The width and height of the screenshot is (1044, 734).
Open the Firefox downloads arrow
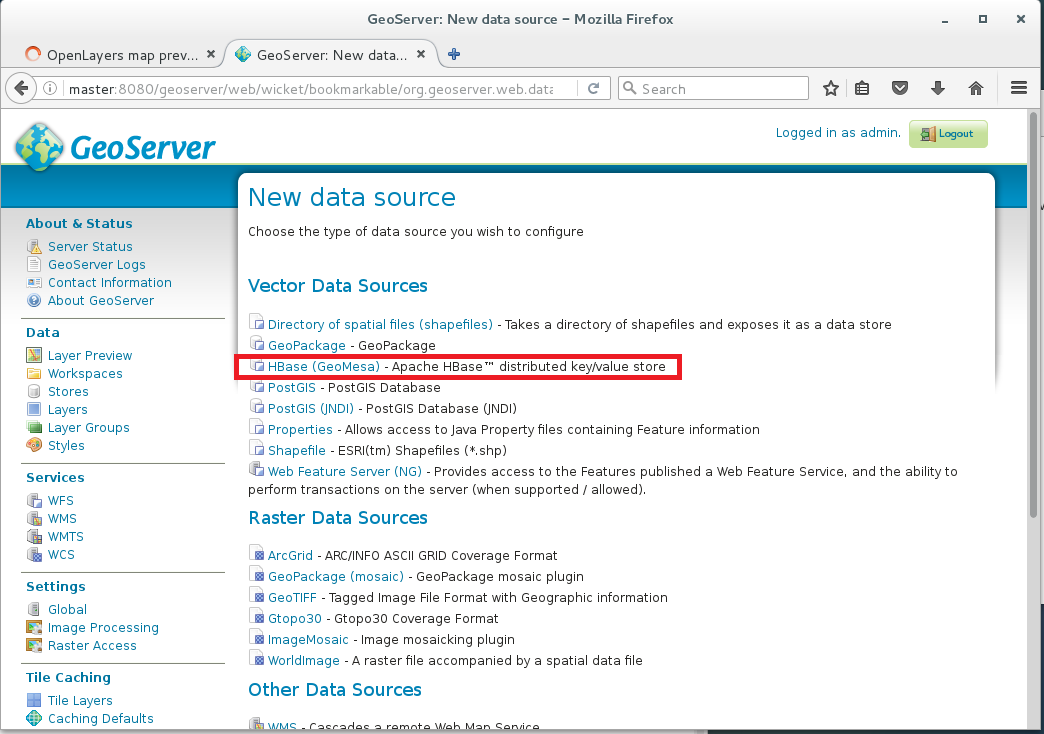pos(937,88)
